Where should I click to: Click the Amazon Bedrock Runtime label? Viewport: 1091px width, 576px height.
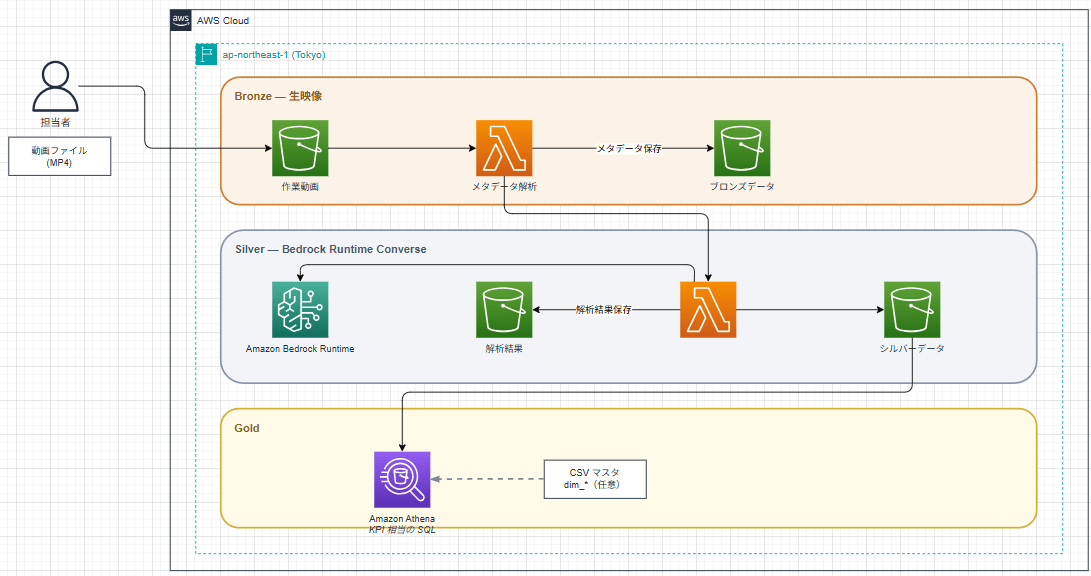pyautogui.click(x=300, y=349)
